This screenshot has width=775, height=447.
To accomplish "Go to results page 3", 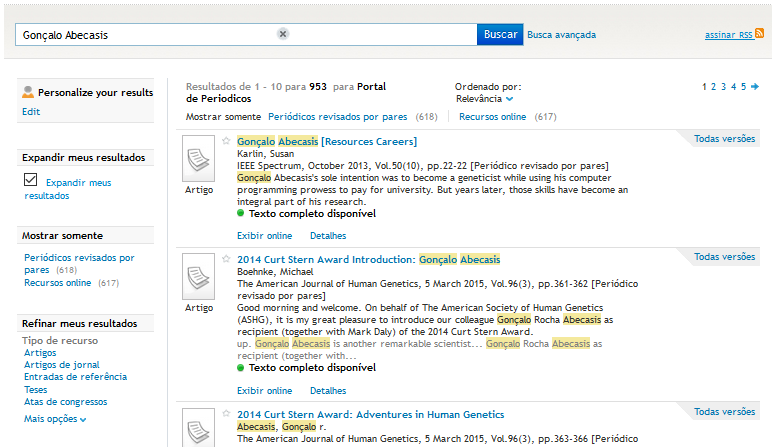I will pos(723,87).
